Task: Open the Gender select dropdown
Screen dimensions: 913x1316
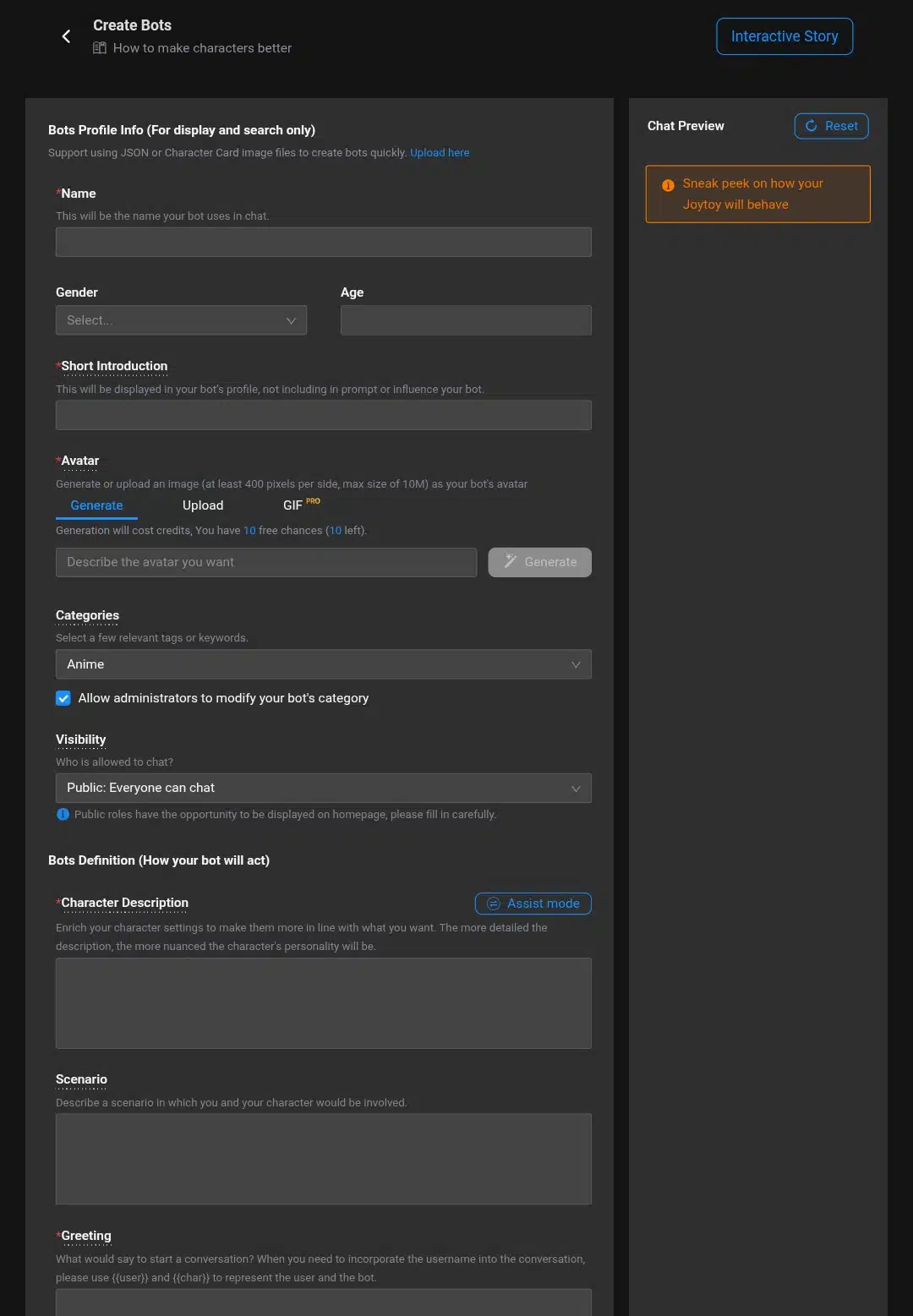Action: click(x=181, y=320)
